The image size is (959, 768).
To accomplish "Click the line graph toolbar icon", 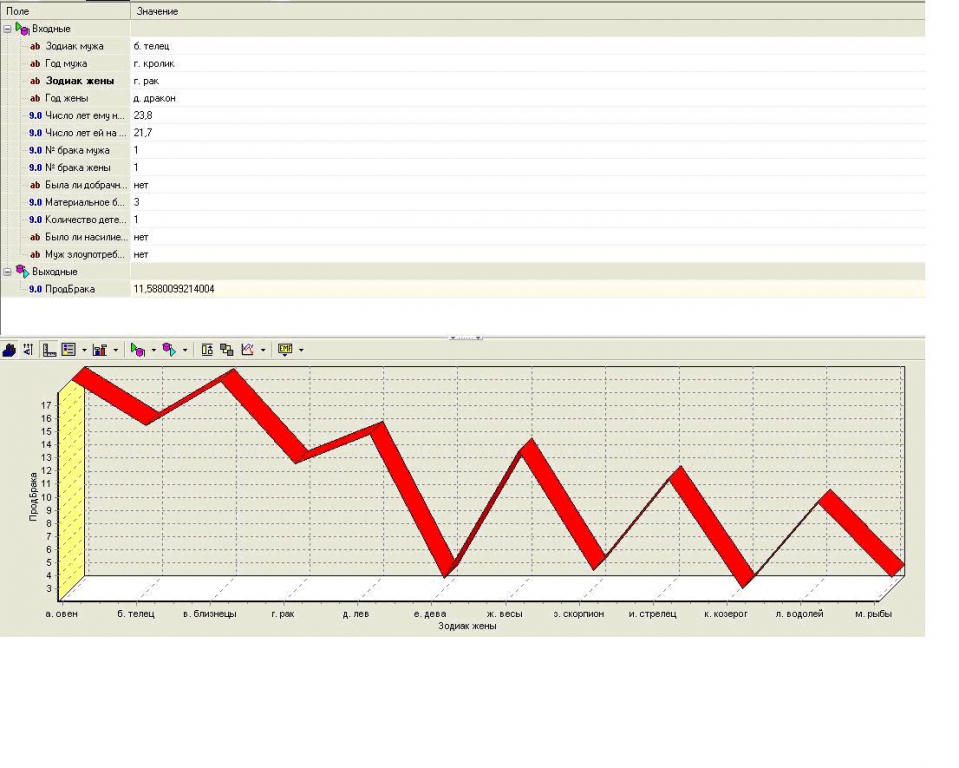I will 247,350.
